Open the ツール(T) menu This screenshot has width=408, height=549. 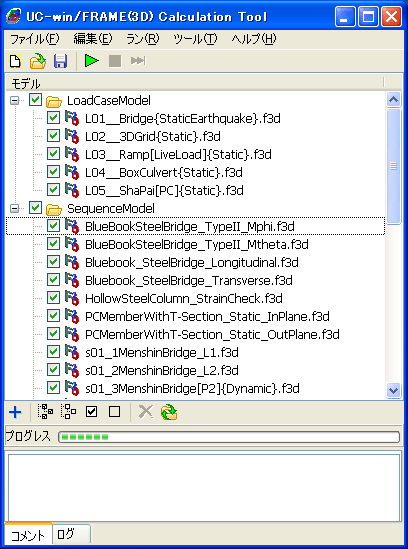click(195, 39)
